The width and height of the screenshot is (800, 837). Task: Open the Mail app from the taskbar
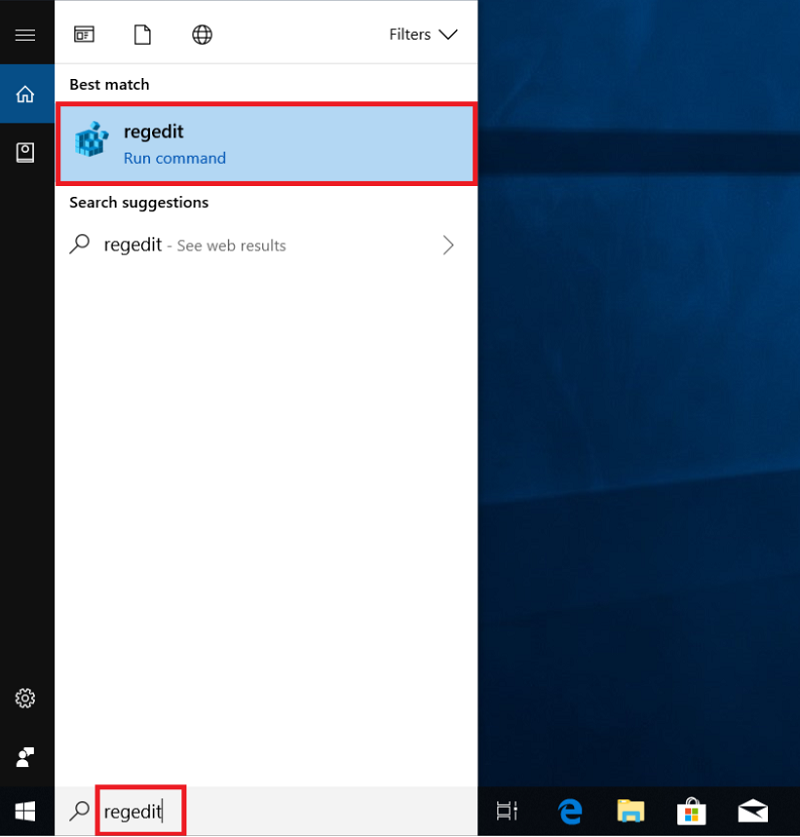click(x=752, y=811)
